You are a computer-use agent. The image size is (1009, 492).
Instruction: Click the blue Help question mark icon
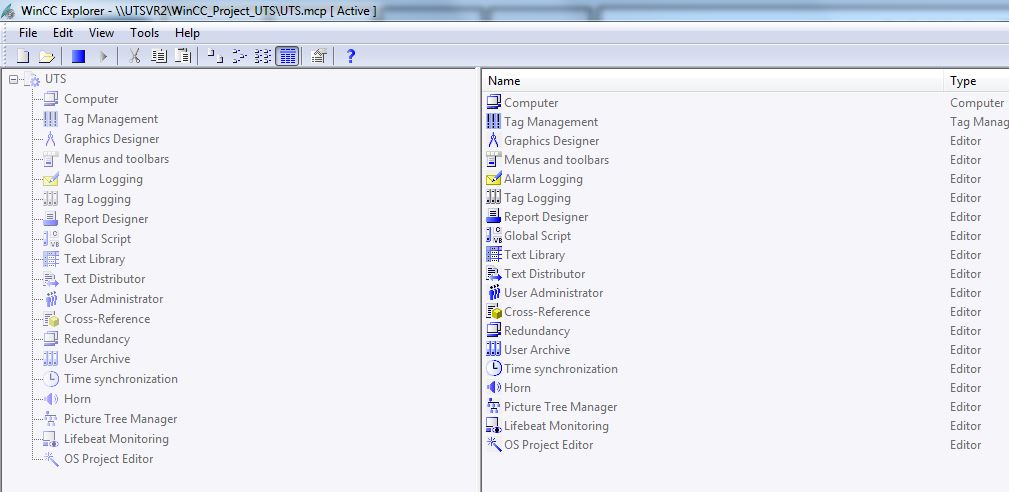(350, 57)
